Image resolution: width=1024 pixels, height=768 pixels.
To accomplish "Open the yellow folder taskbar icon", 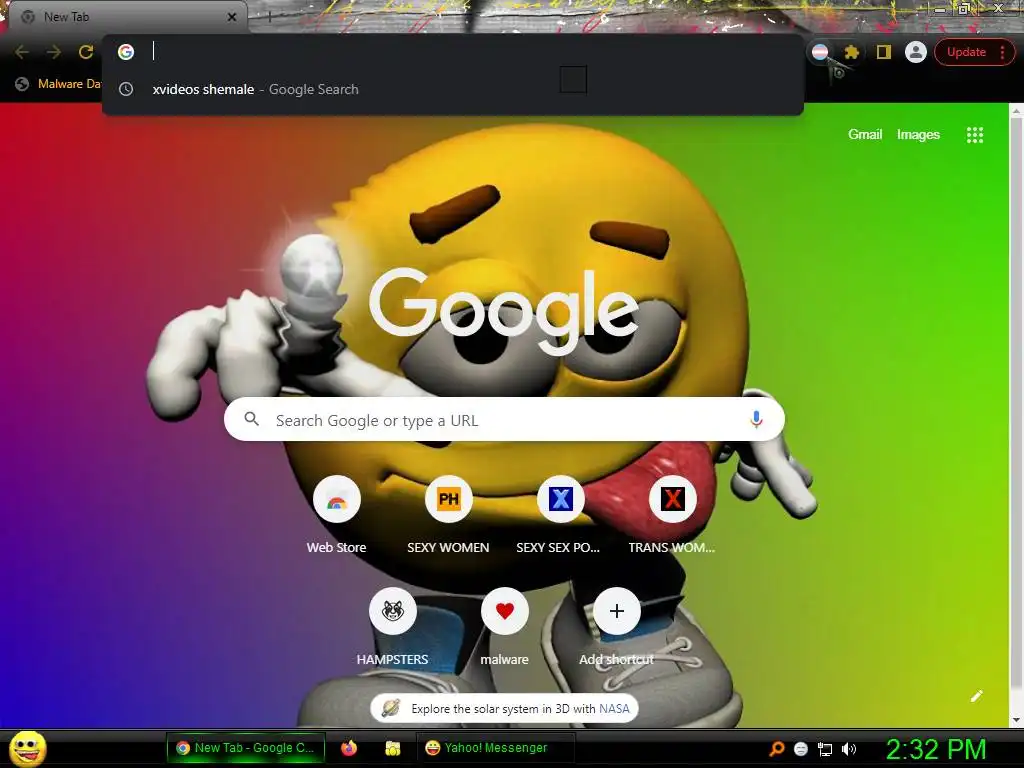I will (x=392, y=748).
